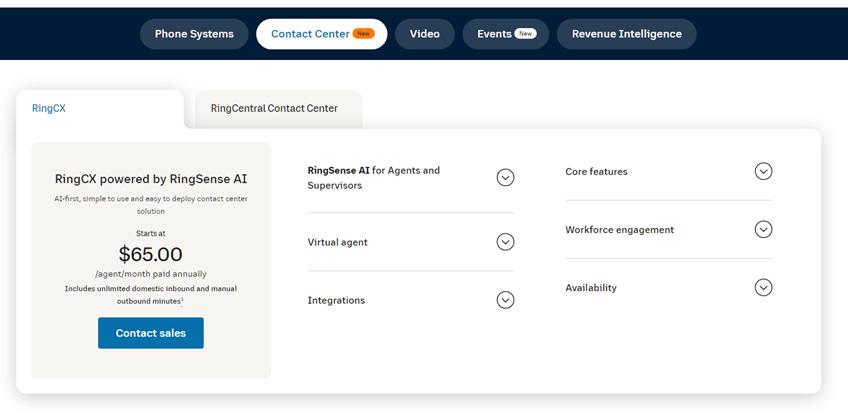Screen dimensions: 848x418
Task: Click the Workforce engagement label
Action: coord(620,230)
